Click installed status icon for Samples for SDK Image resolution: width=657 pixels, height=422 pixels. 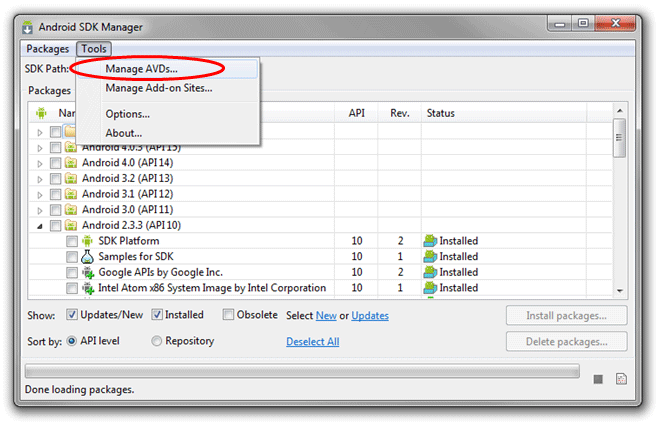click(x=430, y=256)
